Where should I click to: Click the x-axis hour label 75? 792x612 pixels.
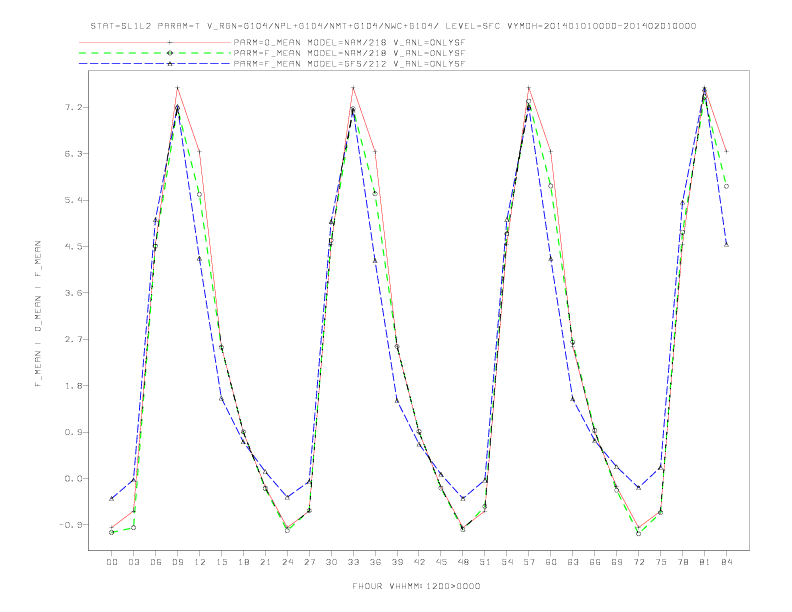(661, 562)
